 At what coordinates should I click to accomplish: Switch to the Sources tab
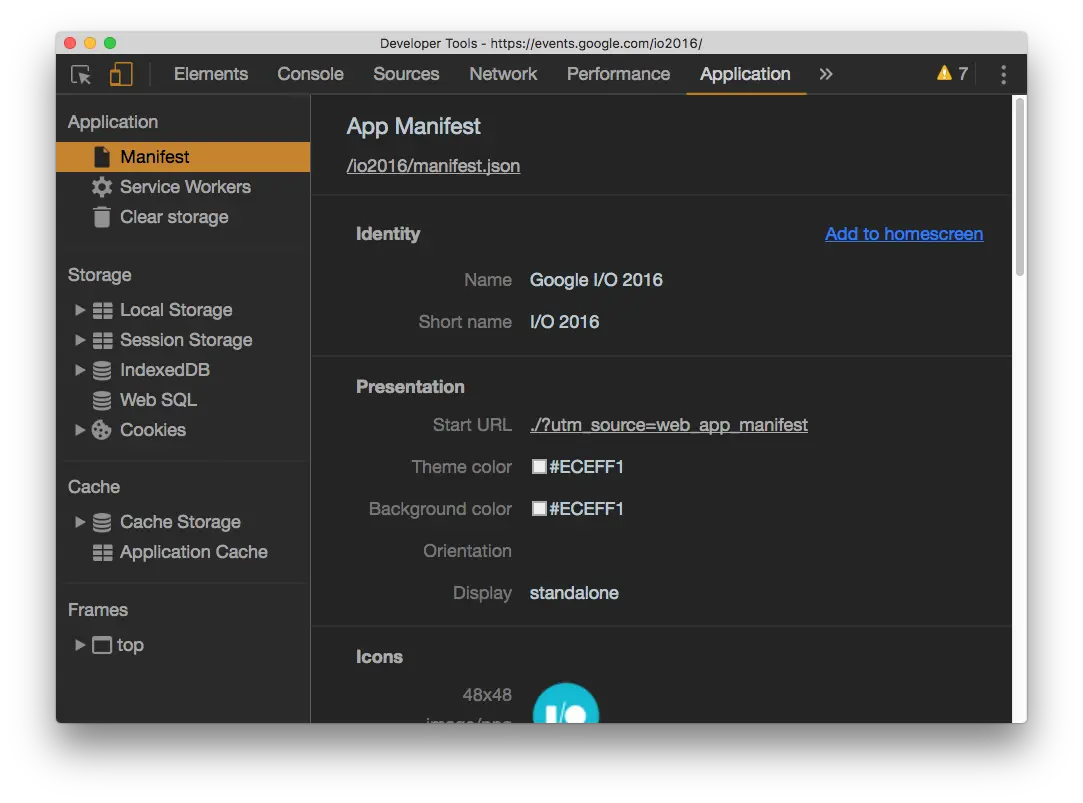(406, 74)
